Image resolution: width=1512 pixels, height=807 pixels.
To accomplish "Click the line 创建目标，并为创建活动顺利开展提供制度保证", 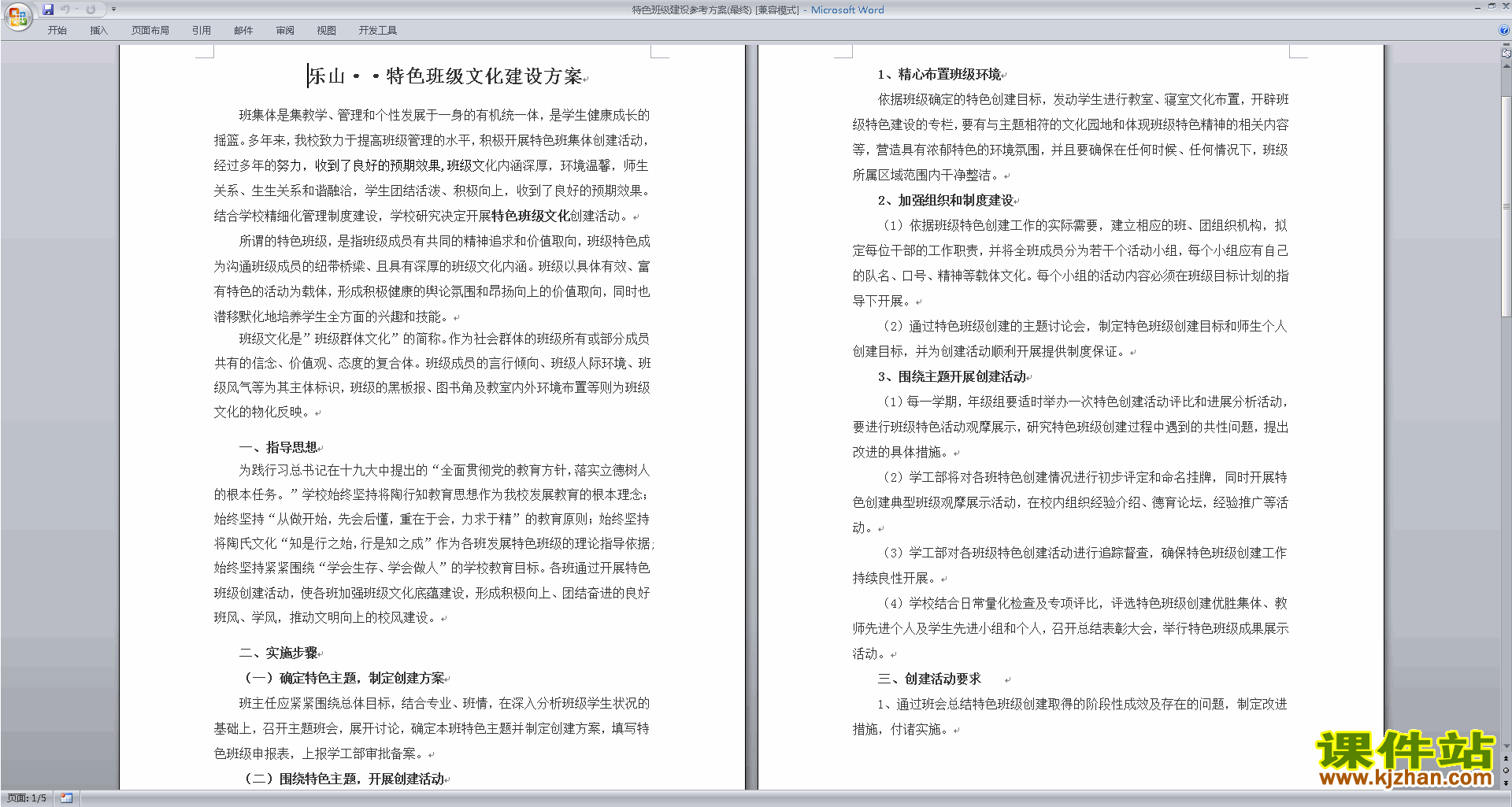I will coord(991,351).
